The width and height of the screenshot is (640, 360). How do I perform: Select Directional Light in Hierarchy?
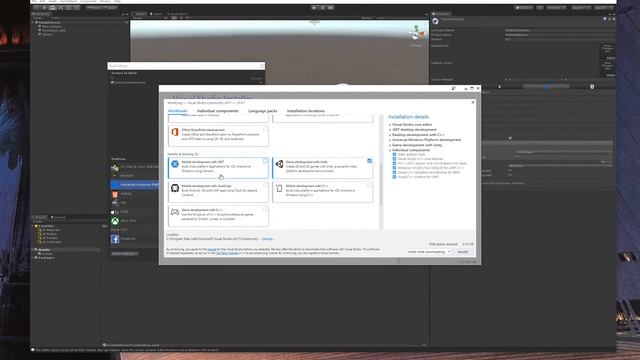pos(53,31)
